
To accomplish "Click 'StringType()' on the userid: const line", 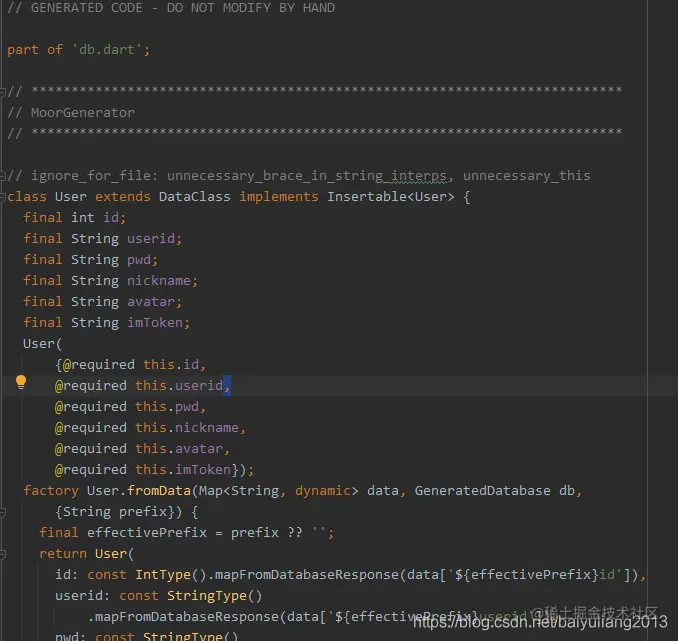I will (x=214, y=596).
